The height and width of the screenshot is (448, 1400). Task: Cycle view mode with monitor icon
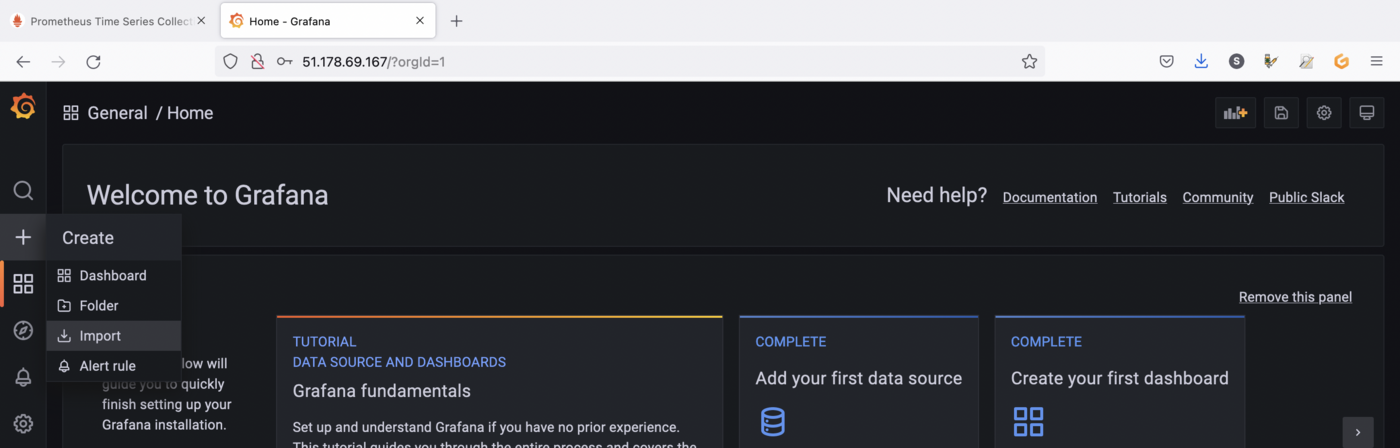click(x=1367, y=113)
